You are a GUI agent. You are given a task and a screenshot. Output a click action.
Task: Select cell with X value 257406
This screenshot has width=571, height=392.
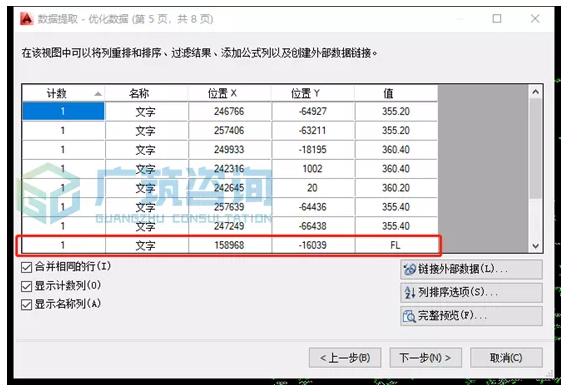[229, 130]
